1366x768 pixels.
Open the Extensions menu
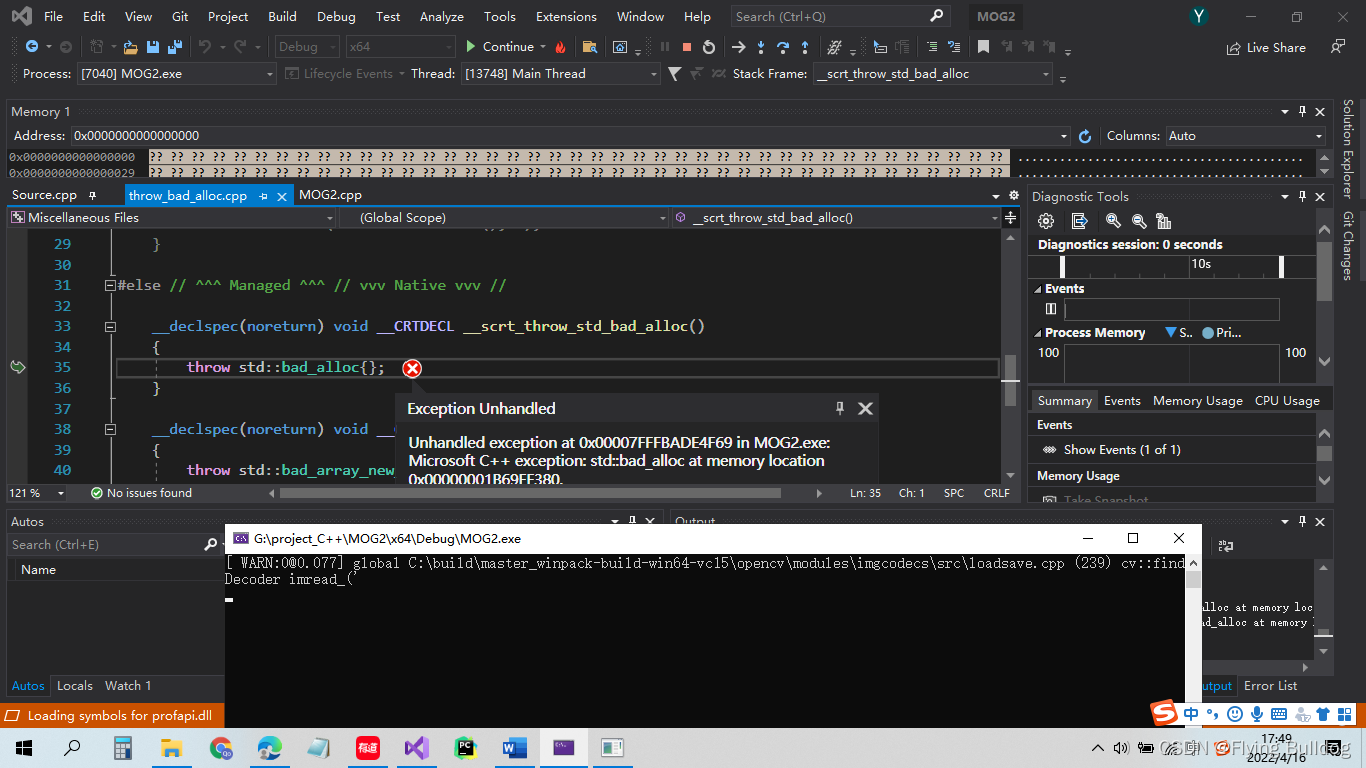[566, 17]
